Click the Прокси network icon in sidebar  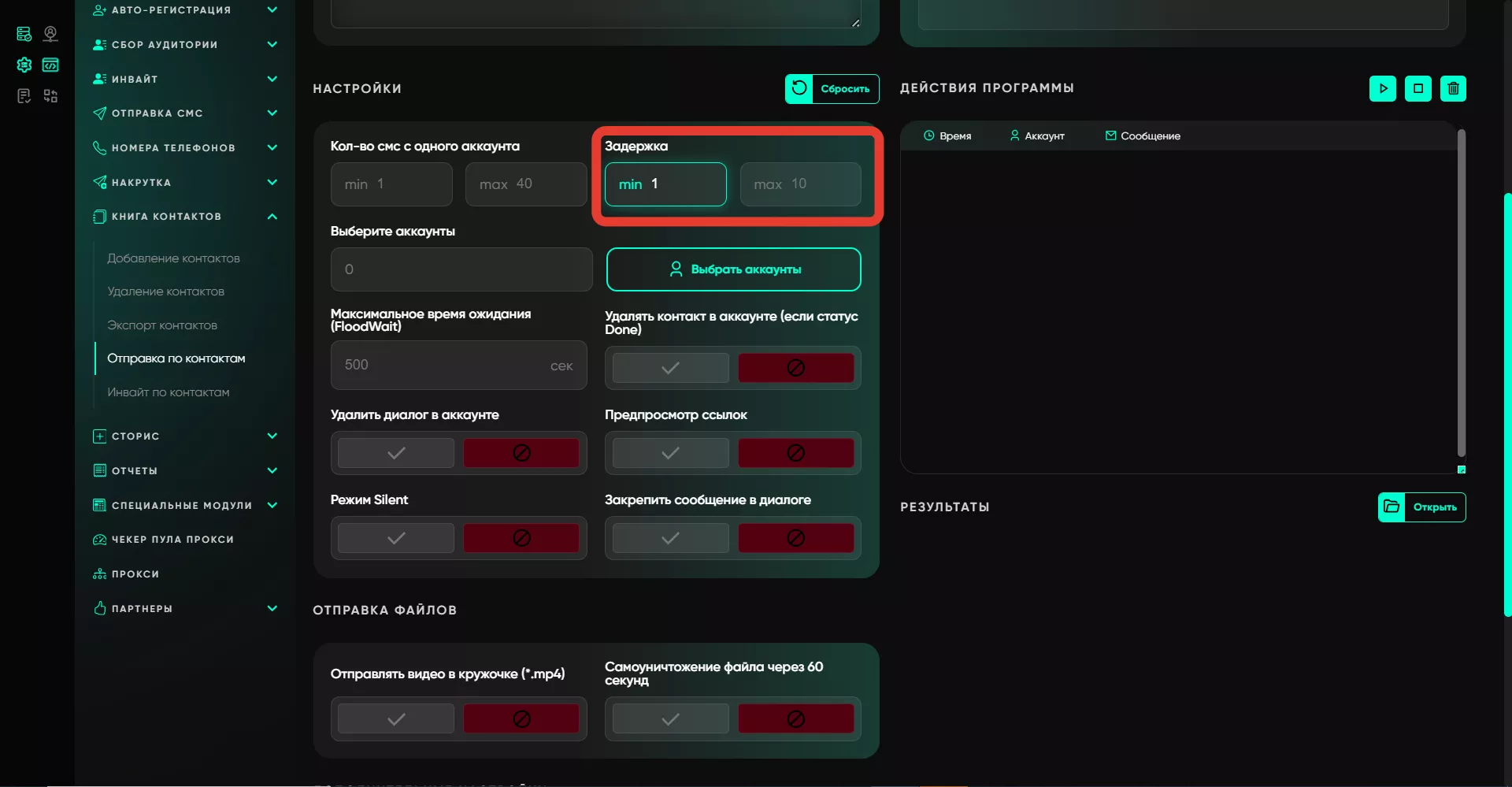99,574
